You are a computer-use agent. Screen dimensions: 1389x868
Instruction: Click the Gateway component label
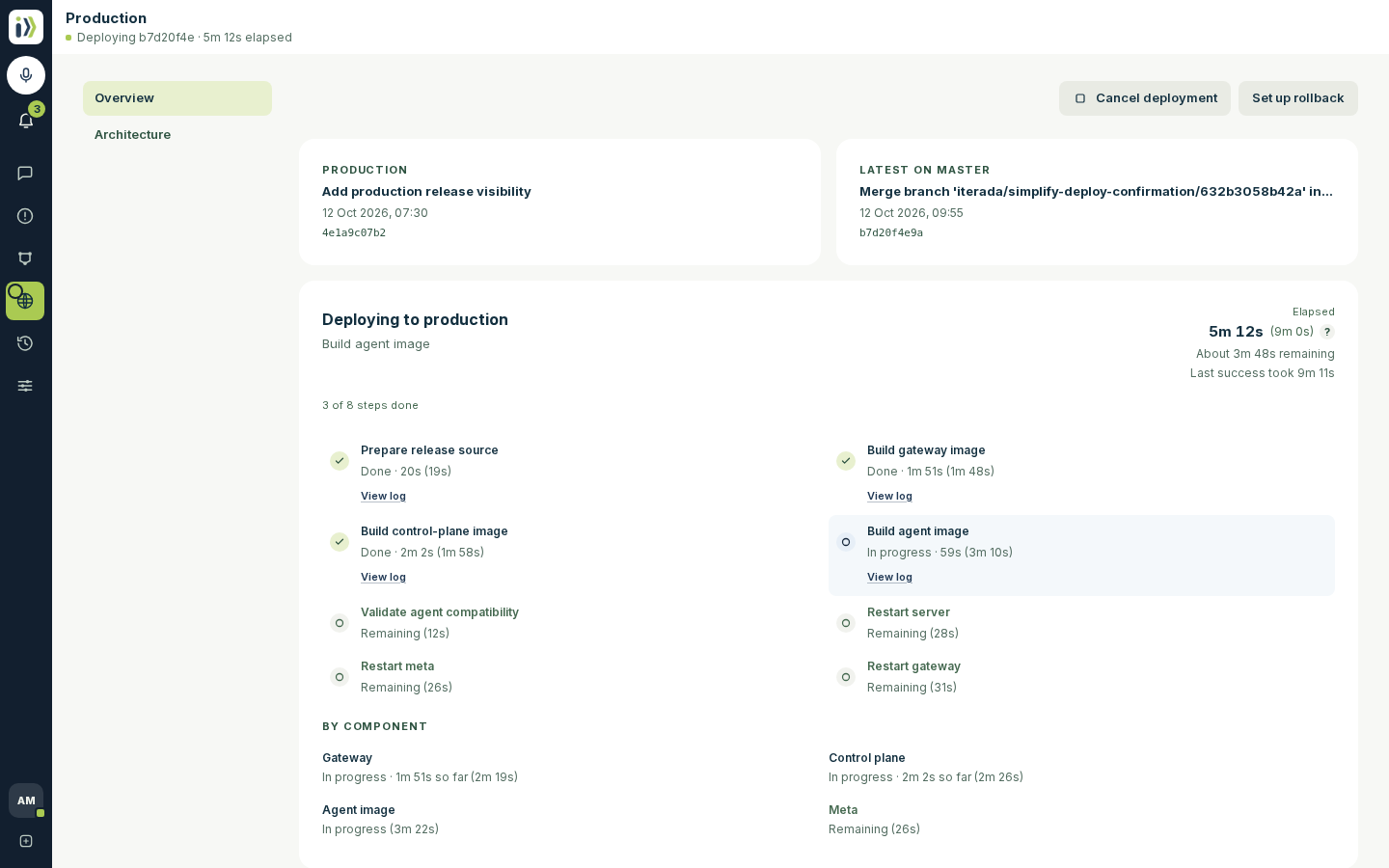pyautogui.click(x=347, y=758)
